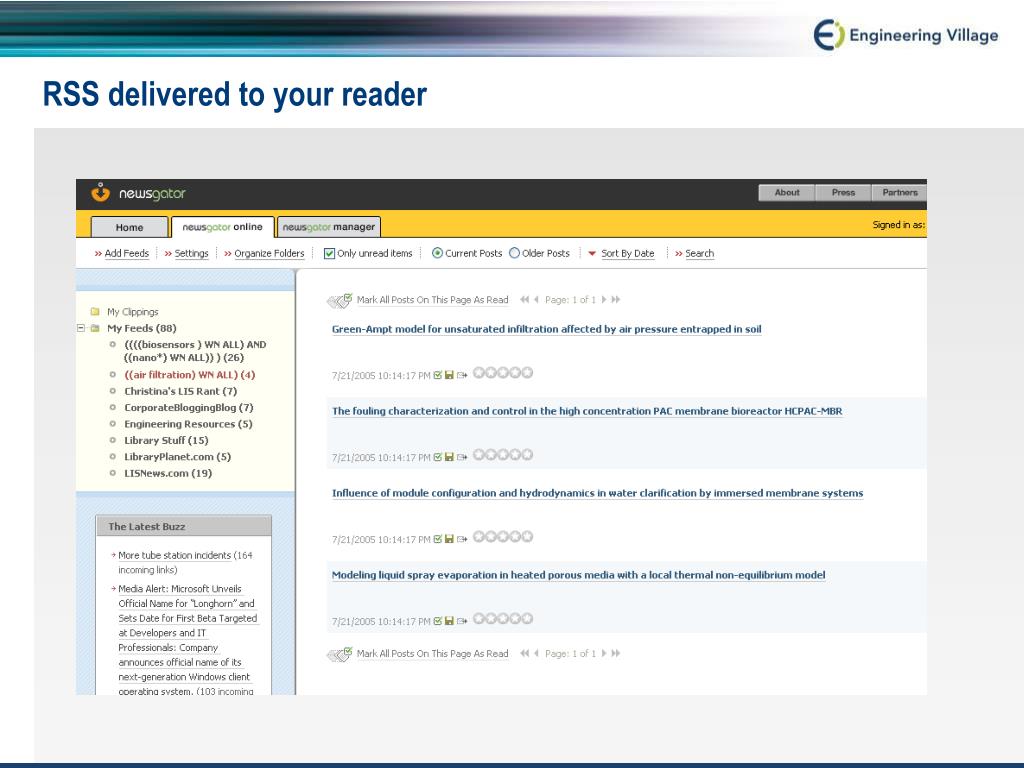Click mark-all-read icon above the Green-Ampt post
Screen dimensions: 1024x768
339,300
